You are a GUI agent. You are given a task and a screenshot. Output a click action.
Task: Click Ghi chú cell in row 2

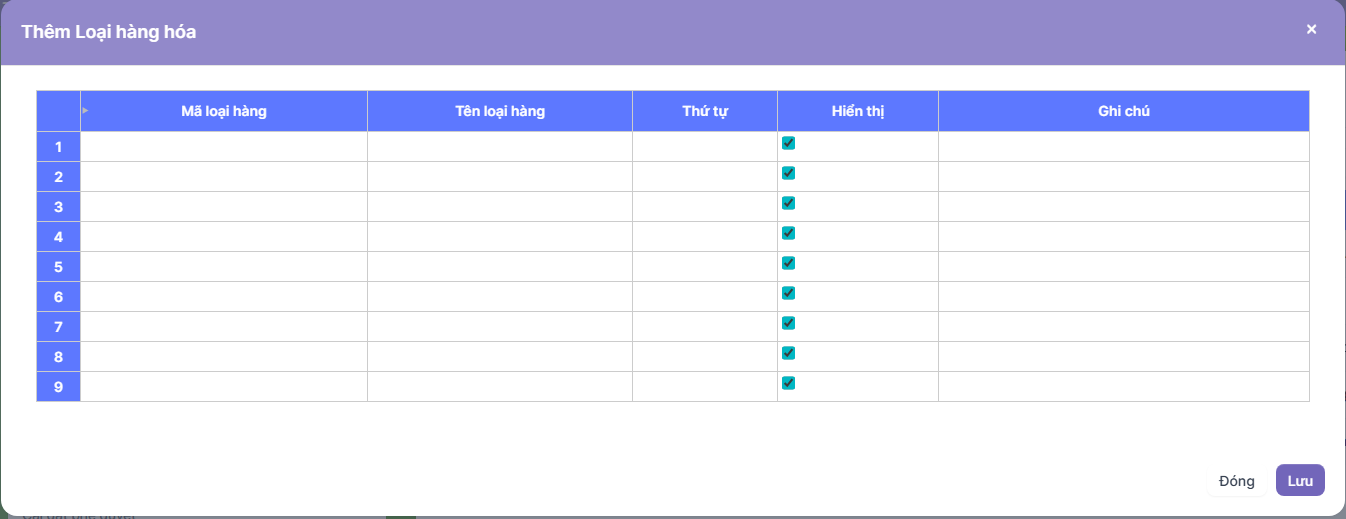1123,177
